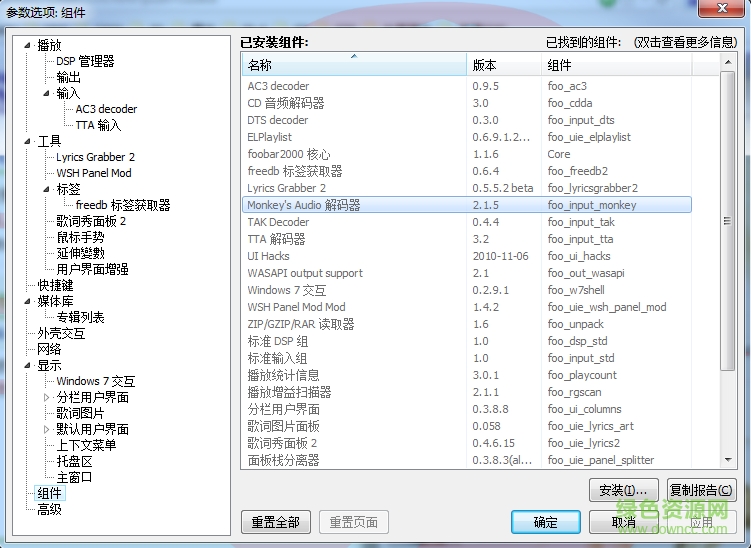This screenshot has width=751, height=548.
Task: Open 歌词图片 settings in tree
Action: click(x=80, y=413)
